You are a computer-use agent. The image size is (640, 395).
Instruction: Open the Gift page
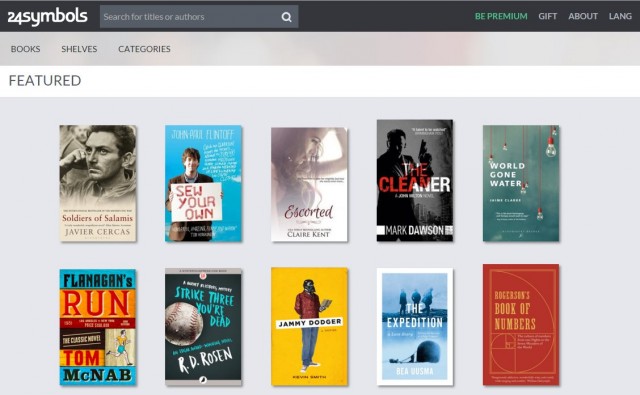tap(547, 16)
